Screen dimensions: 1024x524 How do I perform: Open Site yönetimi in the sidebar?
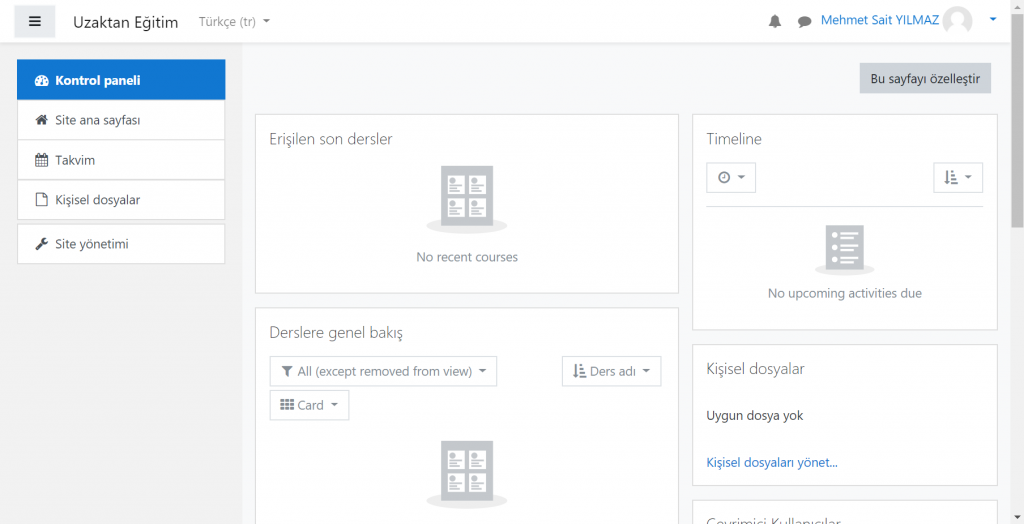coord(121,244)
